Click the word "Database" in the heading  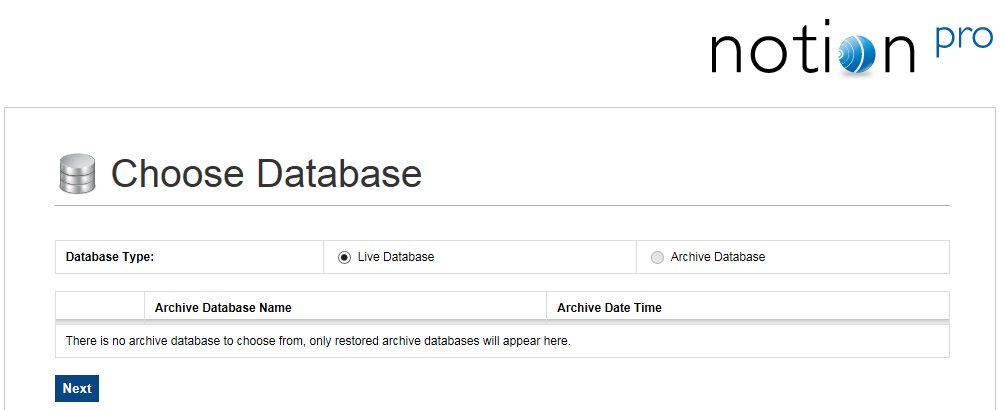pyautogui.click(x=339, y=174)
